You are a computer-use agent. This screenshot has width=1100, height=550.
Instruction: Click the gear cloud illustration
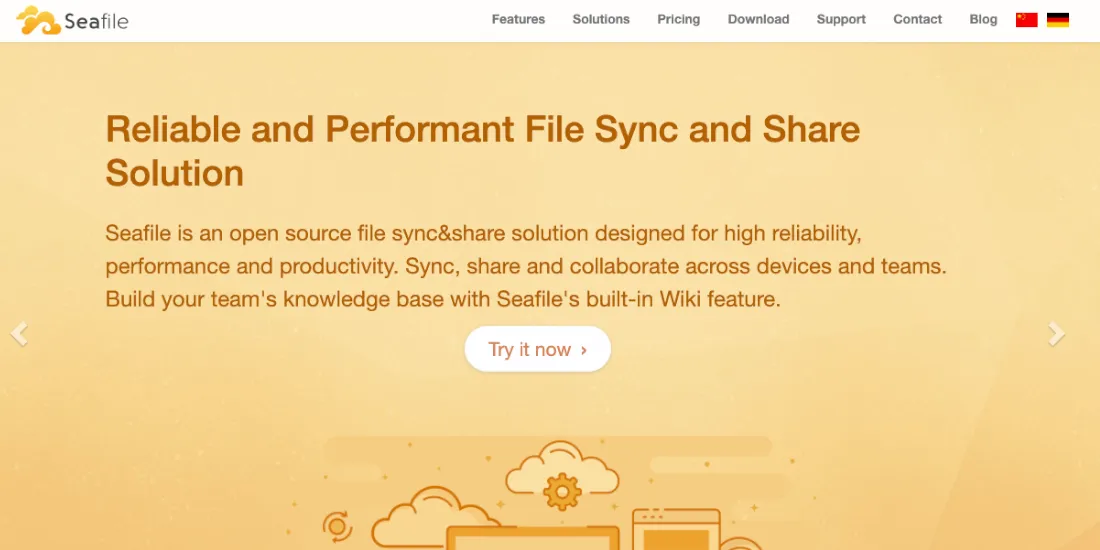[x=562, y=477]
